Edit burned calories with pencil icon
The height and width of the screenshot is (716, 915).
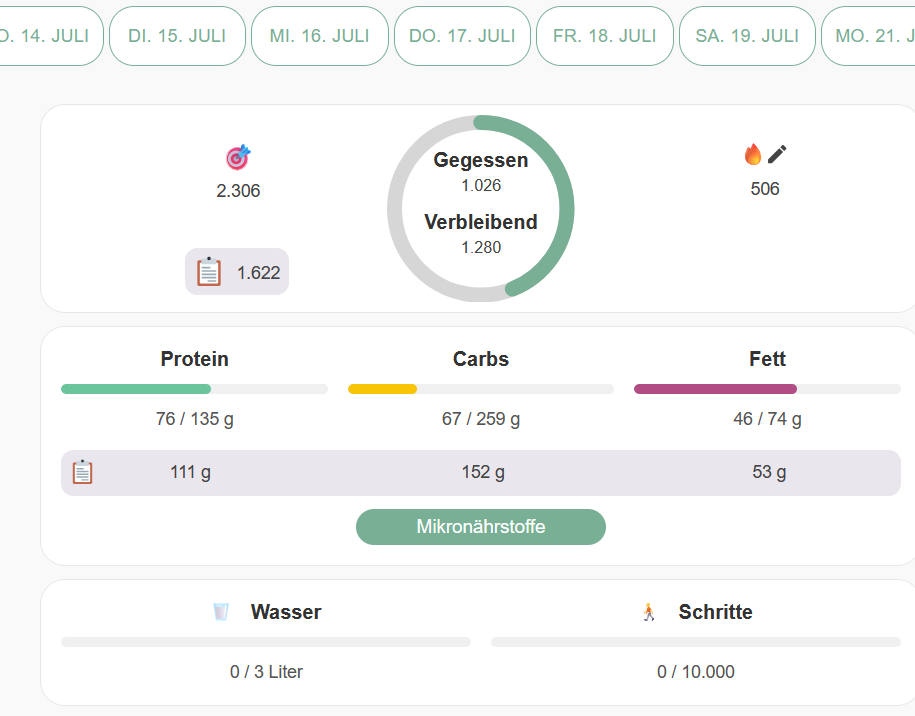[x=778, y=154]
